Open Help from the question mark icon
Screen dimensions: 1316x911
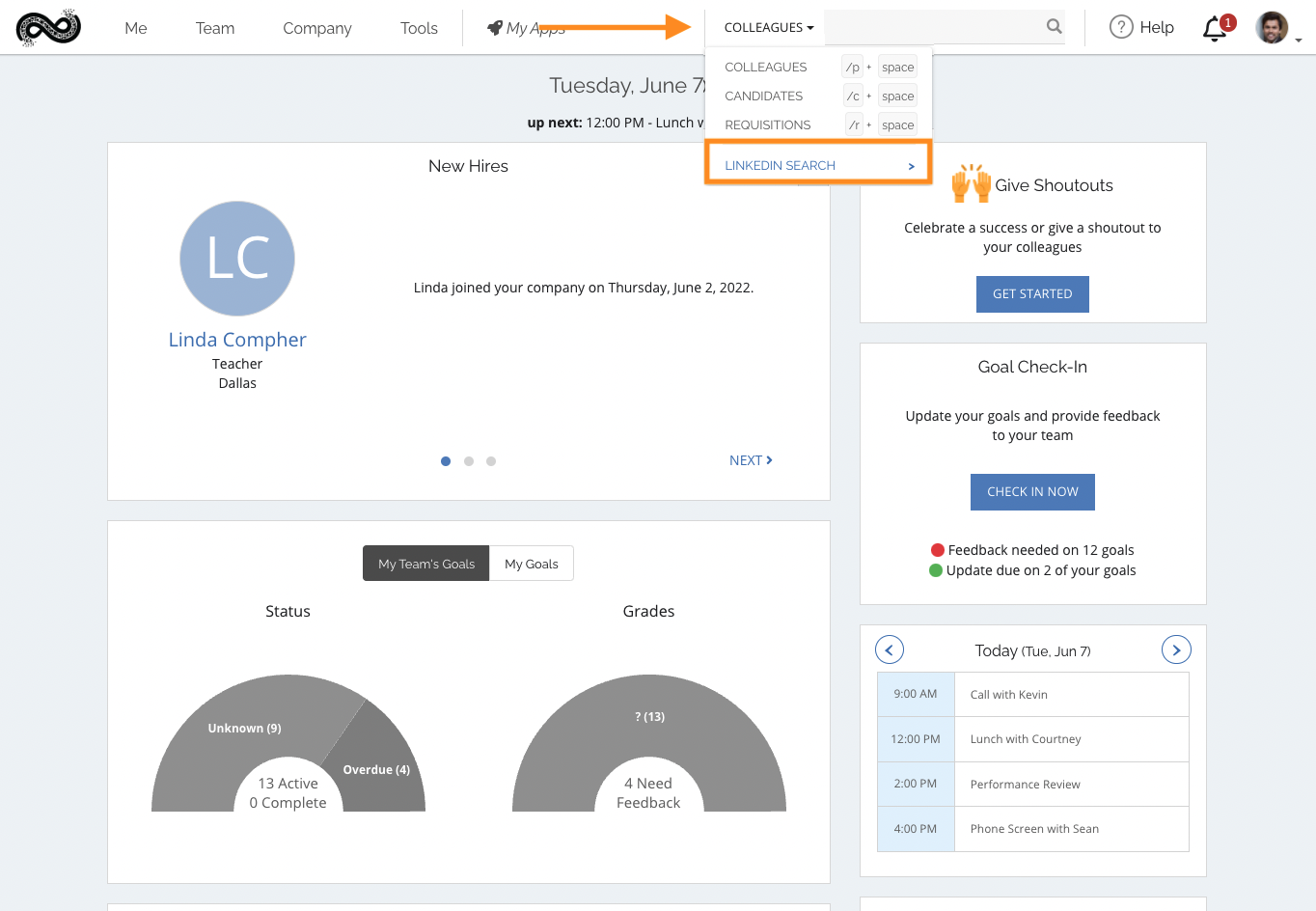pos(1121,27)
